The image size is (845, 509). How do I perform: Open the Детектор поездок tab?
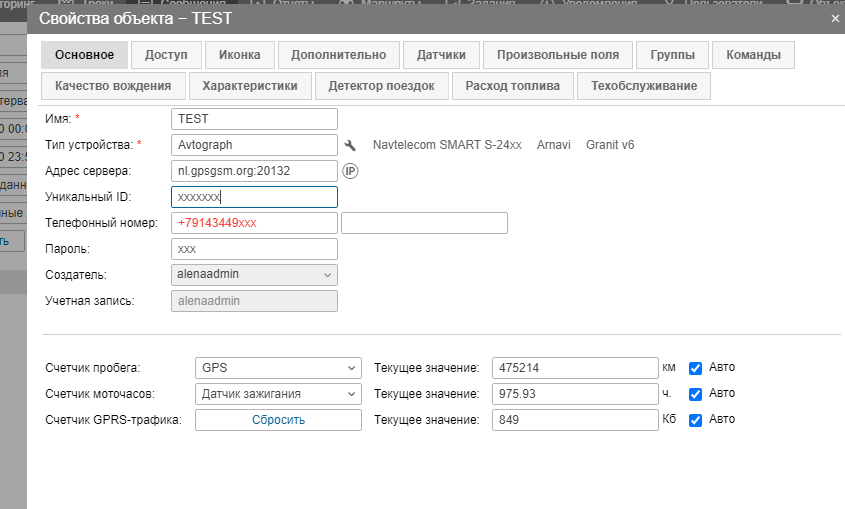(381, 86)
